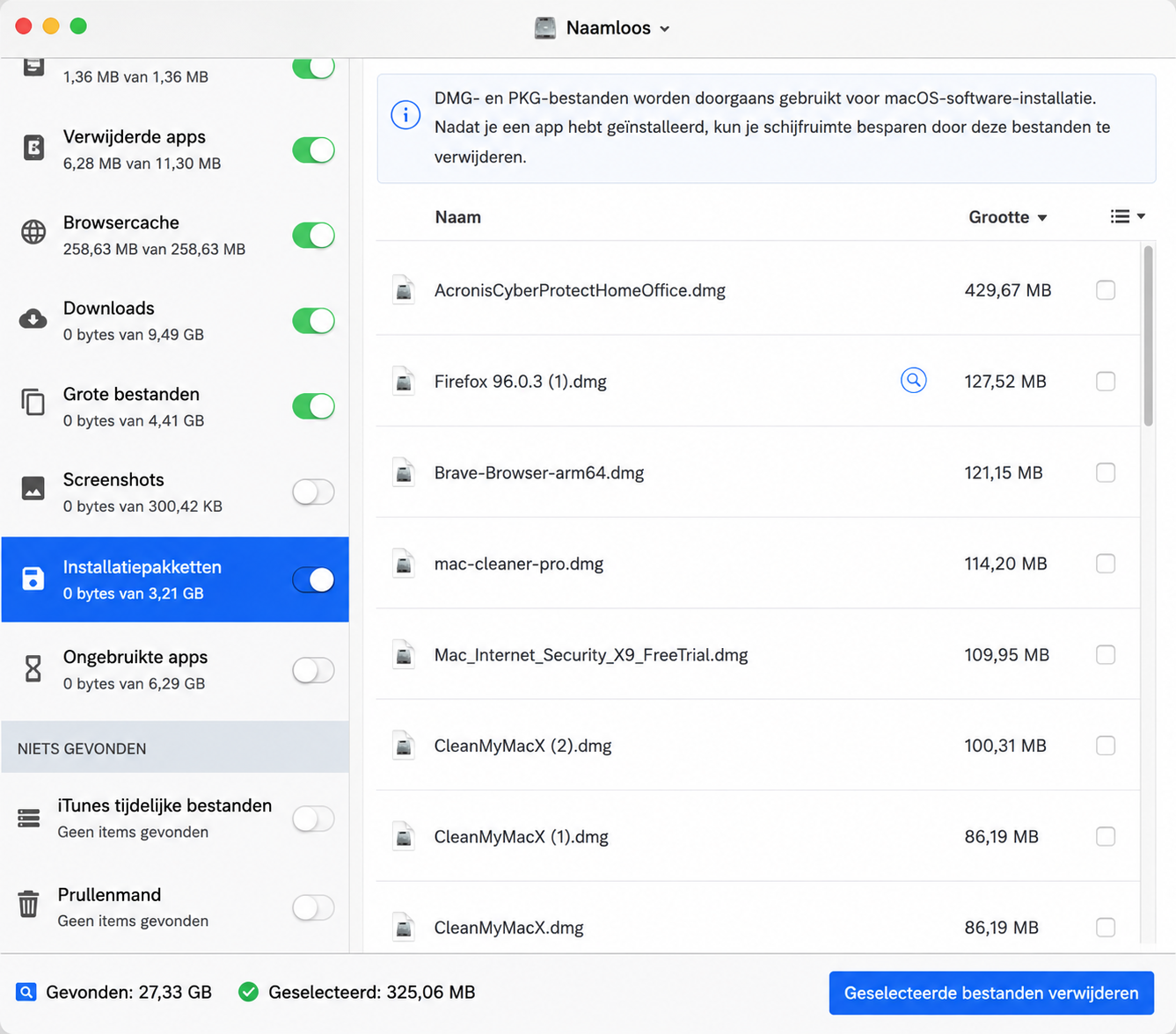Click the Verwijderde apps sidebar icon
This screenshot has width=1176, height=1034.
[33, 149]
